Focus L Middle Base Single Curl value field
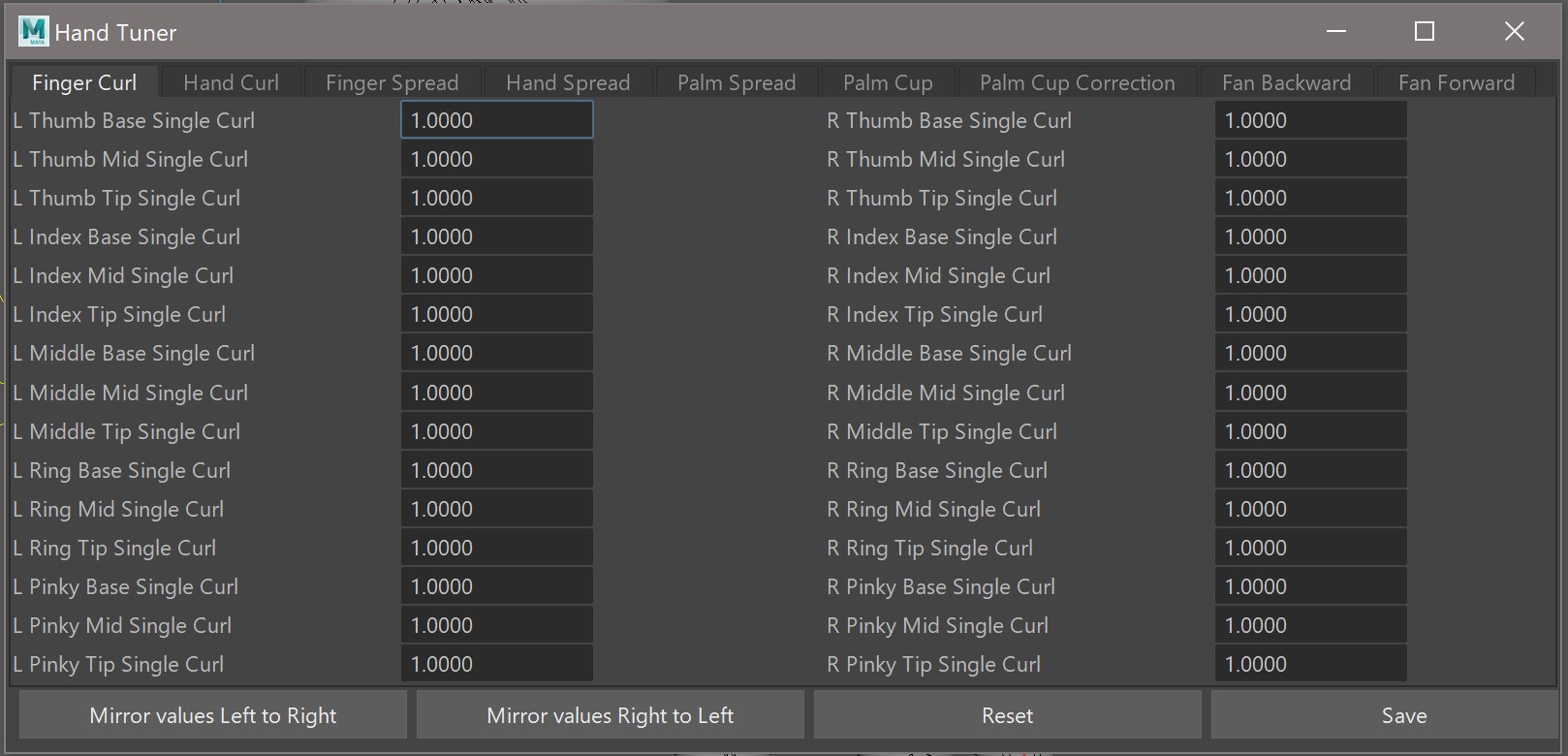This screenshot has height=756, width=1568. tap(497, 353)
